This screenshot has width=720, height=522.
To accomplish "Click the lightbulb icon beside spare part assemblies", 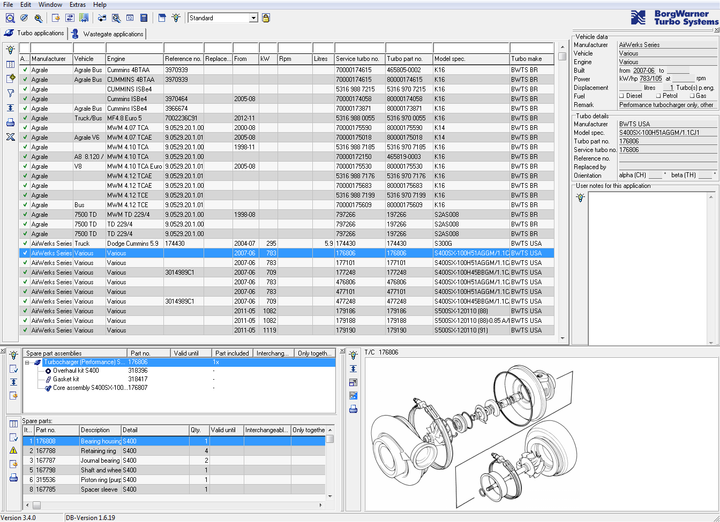I will point(13,355).
